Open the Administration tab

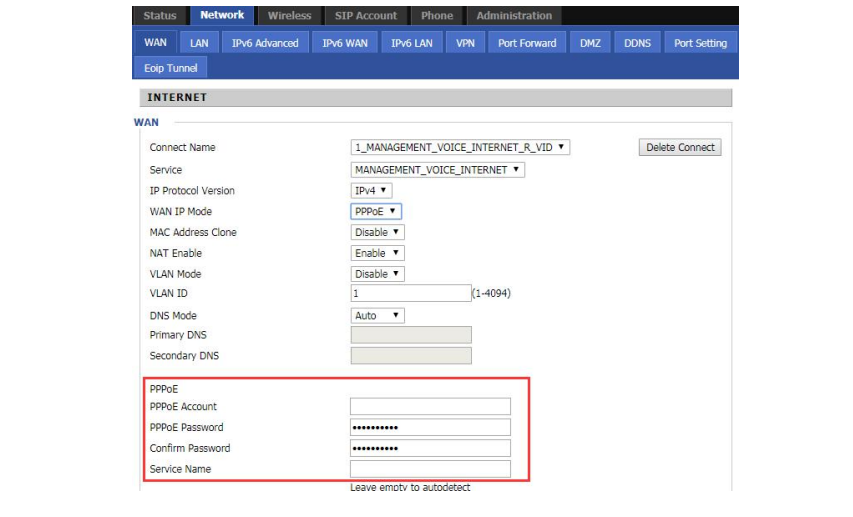(514, 16)
